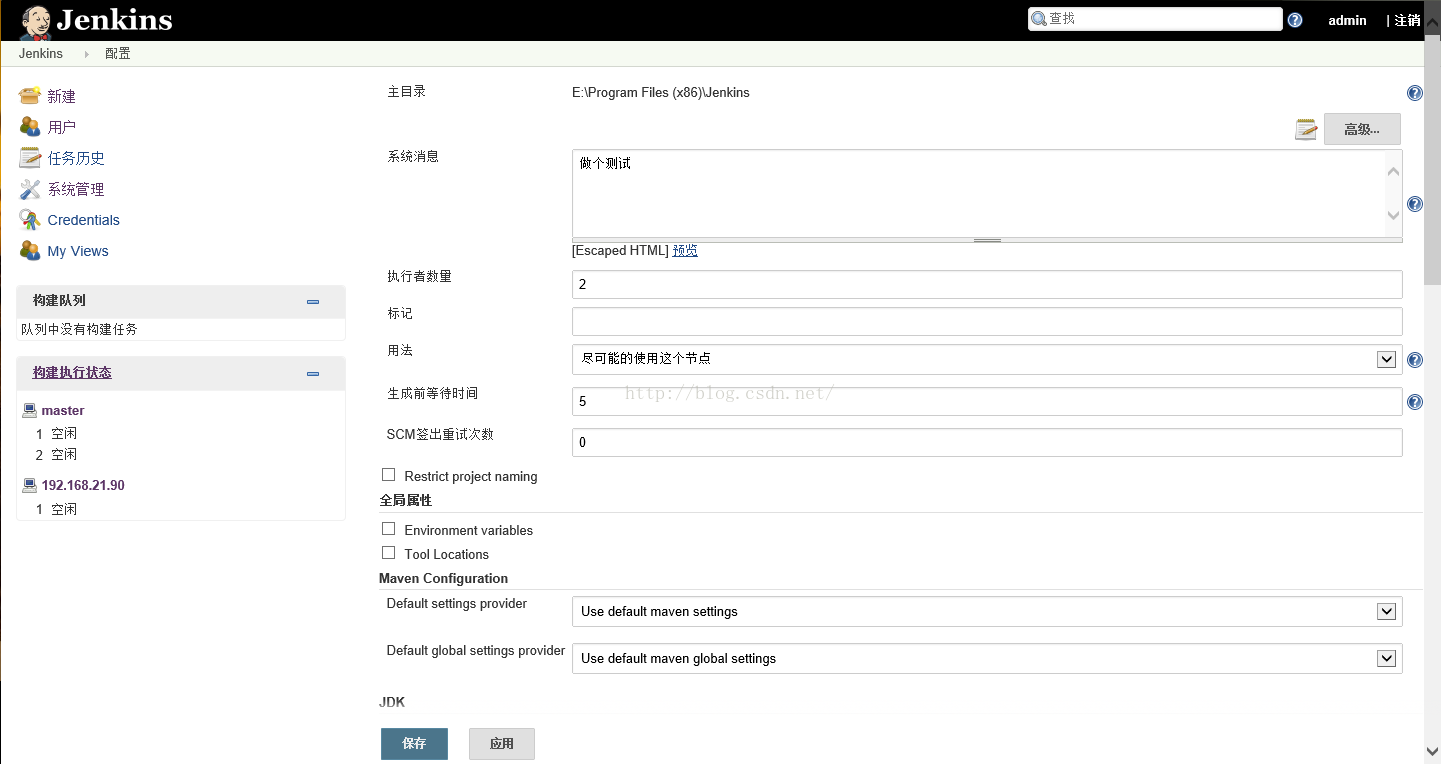This screenshot has width=1441, height=764.
Task: Click the 192.168.21.90 node computer icon
Action: [x=30, y=485]
